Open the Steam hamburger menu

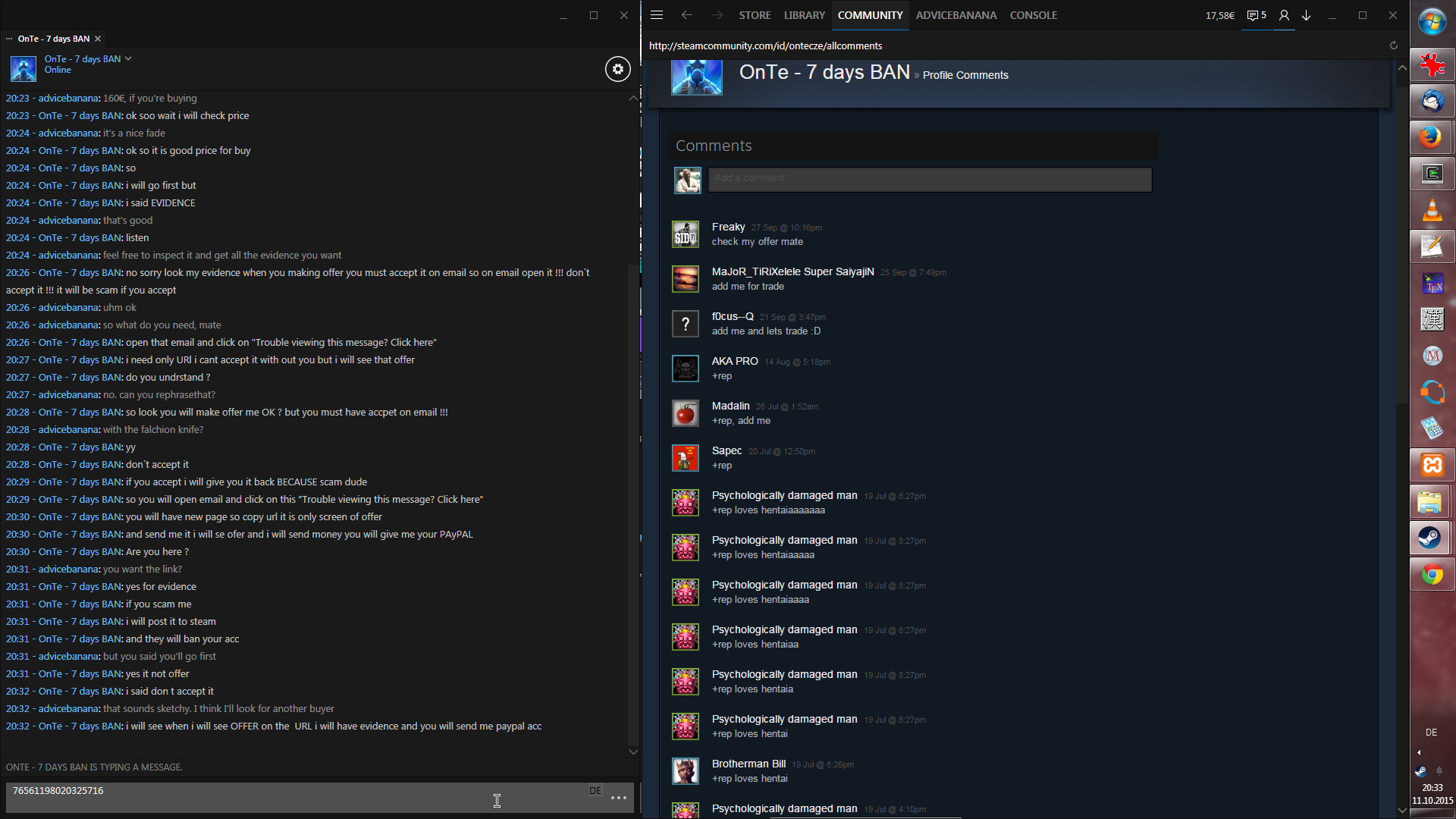coord(657,15)
